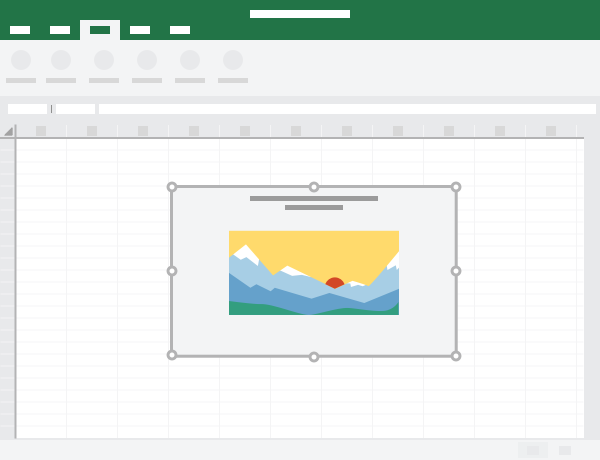Select the second column header

tap(92, 131)
